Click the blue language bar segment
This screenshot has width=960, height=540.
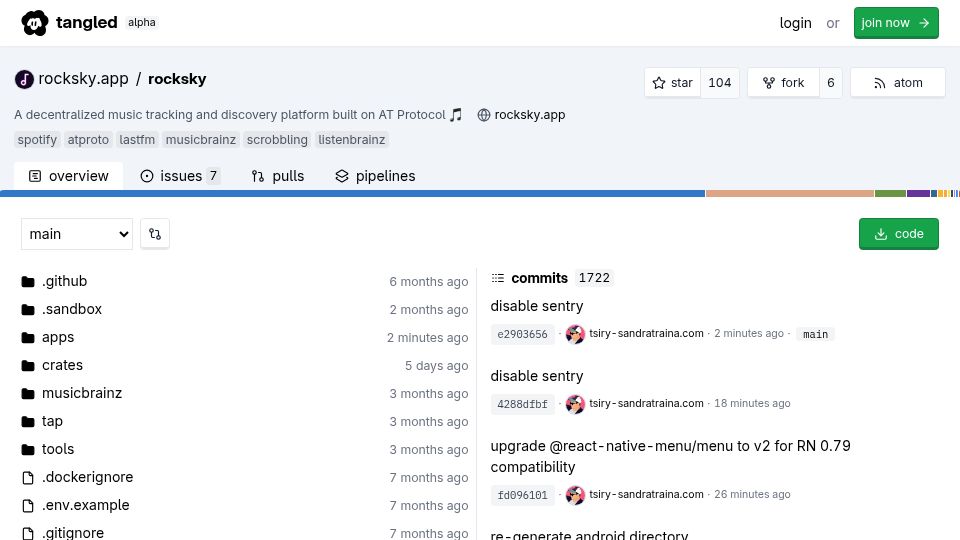coord(353,193)
